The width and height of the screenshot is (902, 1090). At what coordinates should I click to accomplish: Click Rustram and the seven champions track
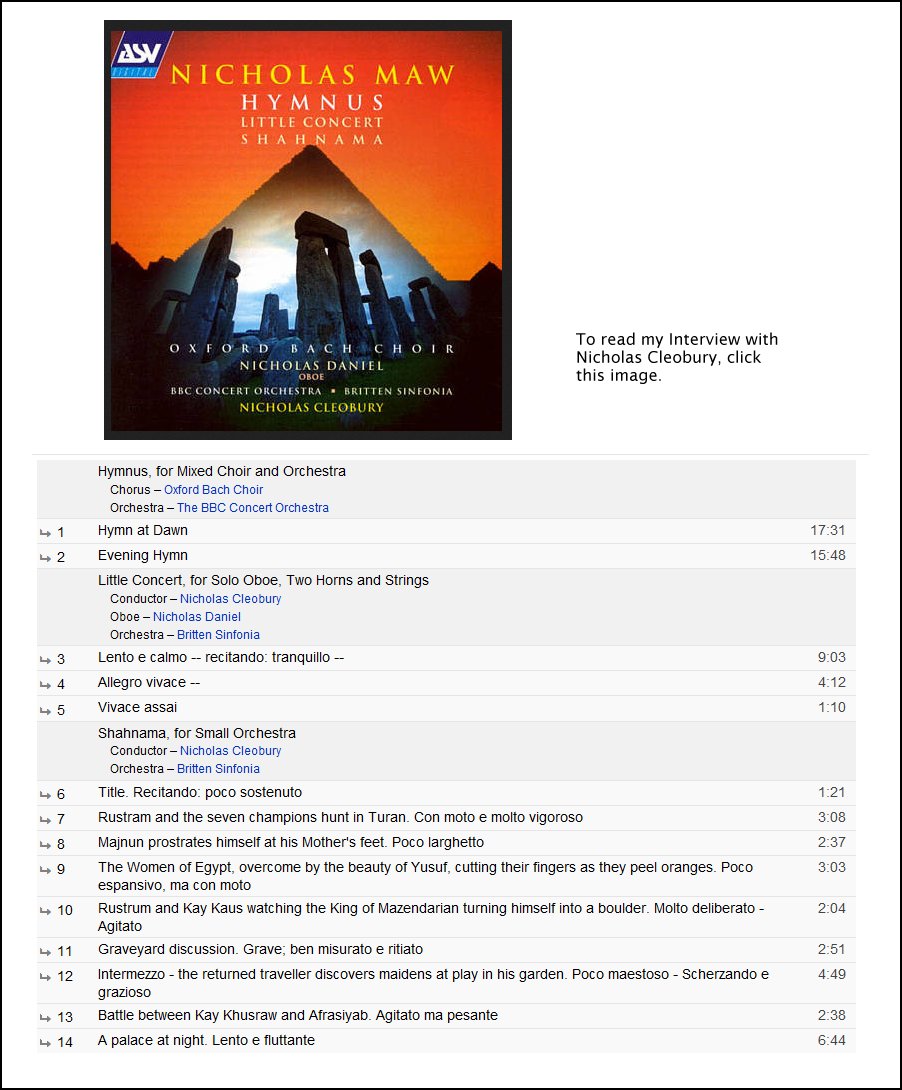[341, 818]
